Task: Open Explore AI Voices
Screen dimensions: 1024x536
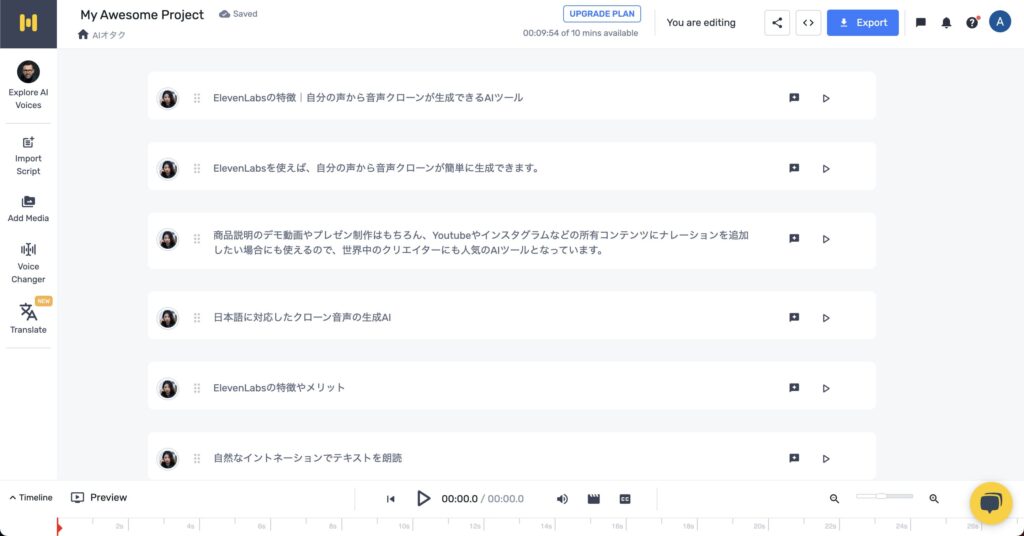Action: click(28, 85)
